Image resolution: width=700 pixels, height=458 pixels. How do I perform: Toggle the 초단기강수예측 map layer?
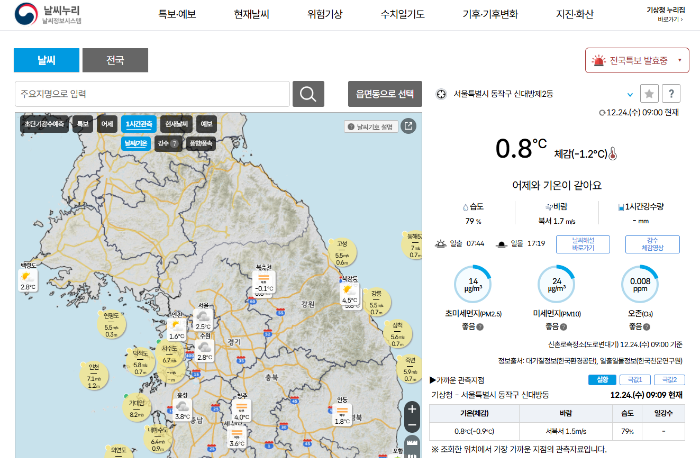[x=44, y=124]
